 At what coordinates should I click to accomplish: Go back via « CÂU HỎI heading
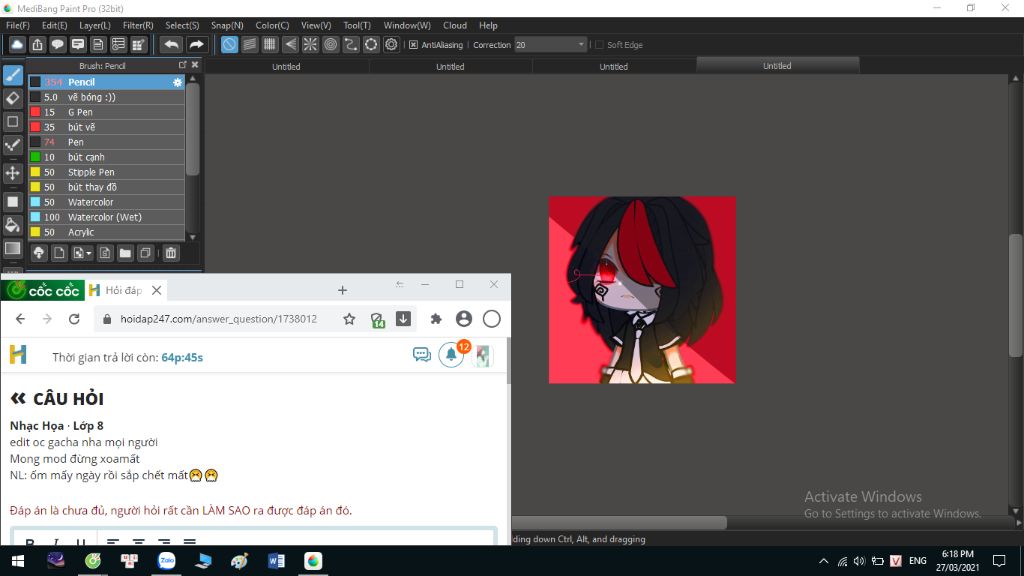pyautogui.click(x=57, y=398)
